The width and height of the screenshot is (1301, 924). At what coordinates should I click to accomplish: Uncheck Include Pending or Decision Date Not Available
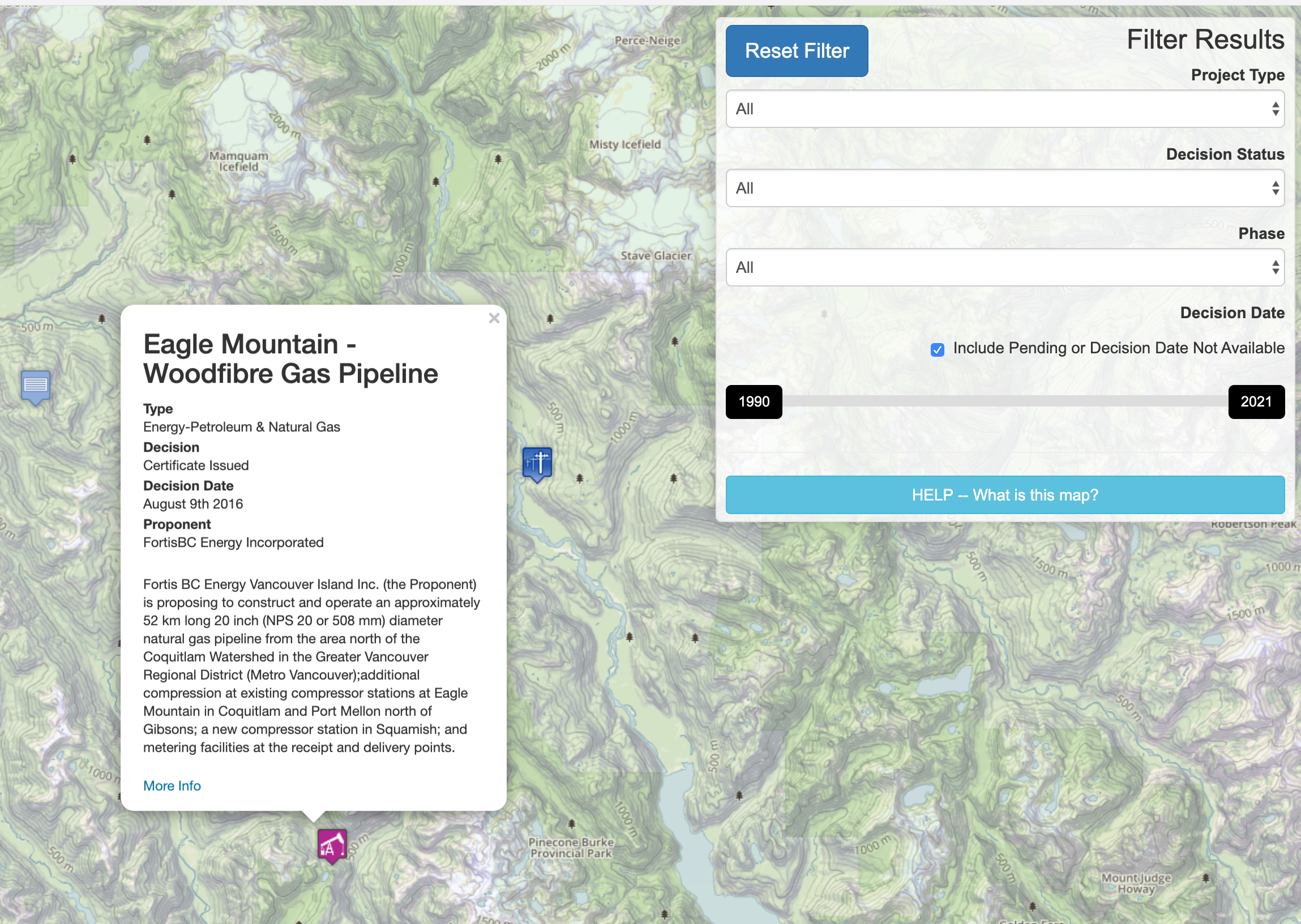coord(937,349)
